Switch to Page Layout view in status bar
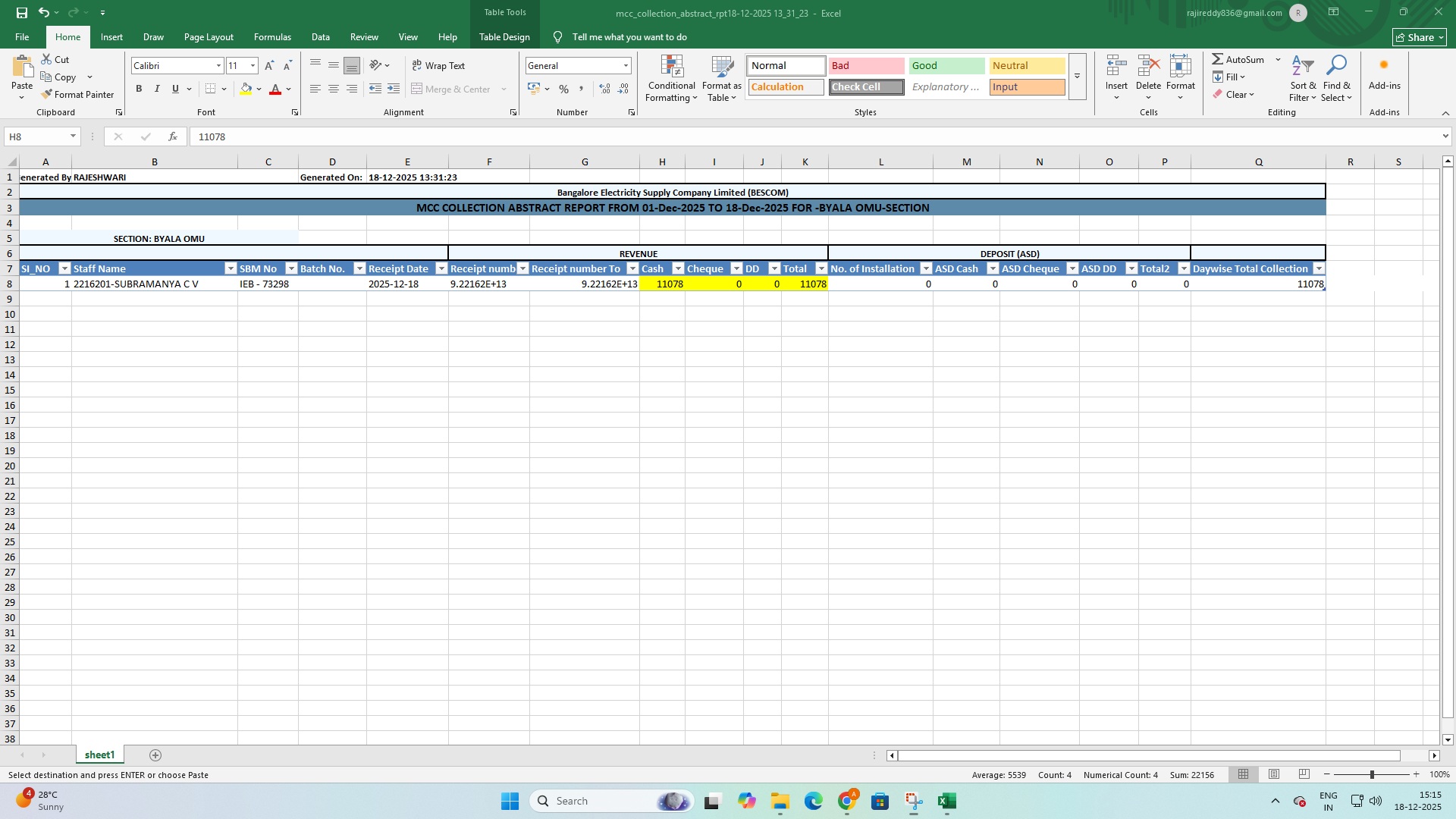Screen dimensions: 1456x819 pyautogui.click(x=1274, y=774)
